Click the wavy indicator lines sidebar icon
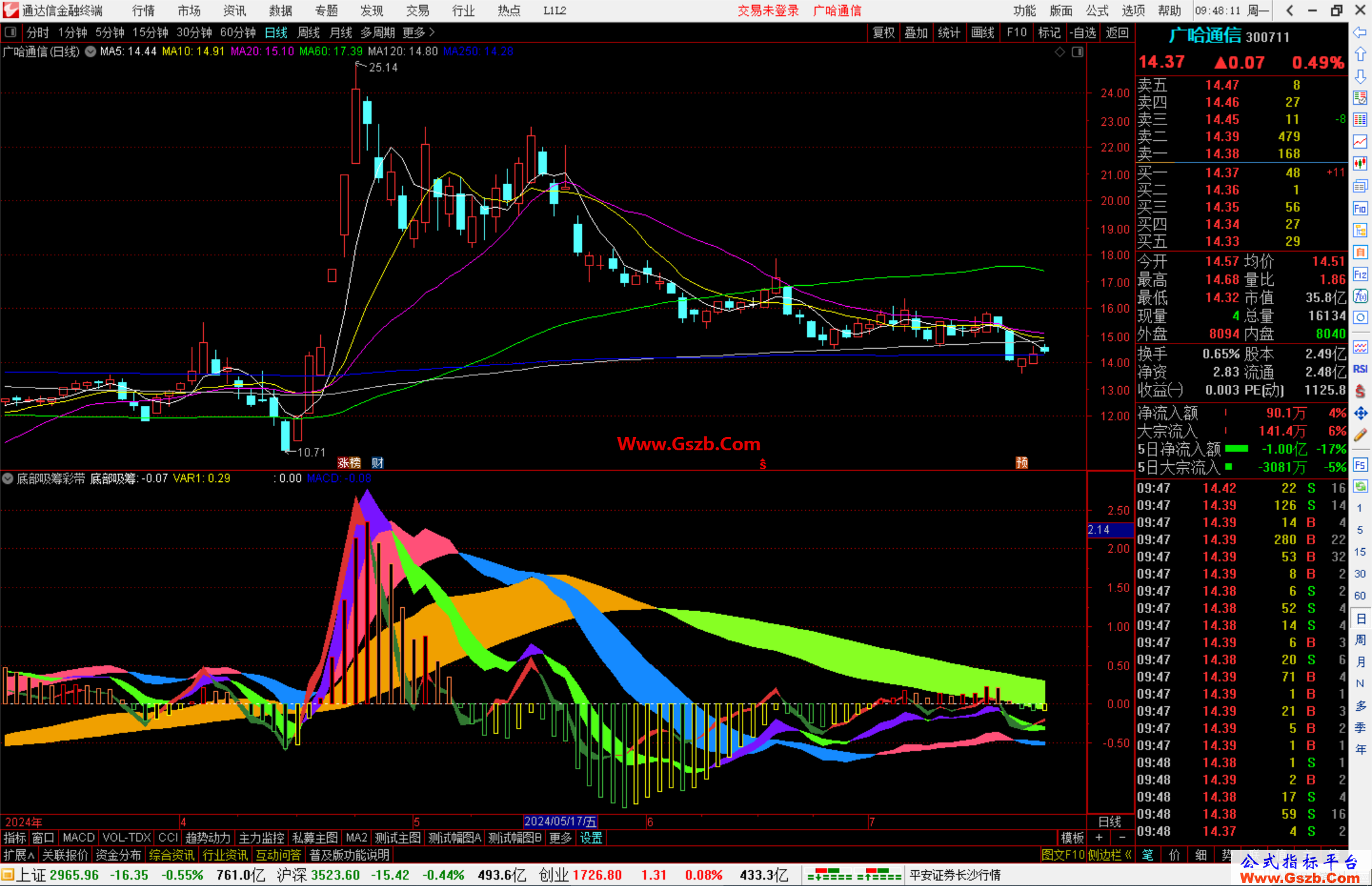 coord(1360,347)
